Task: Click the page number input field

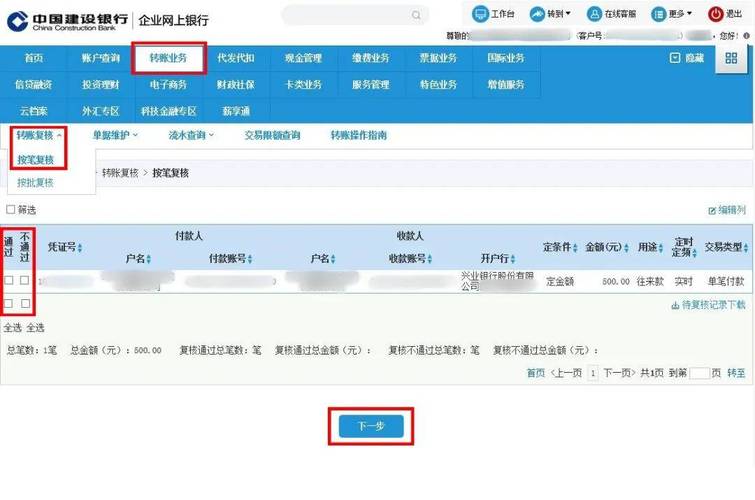Action: pyautogui.click(x=699, y=373)
